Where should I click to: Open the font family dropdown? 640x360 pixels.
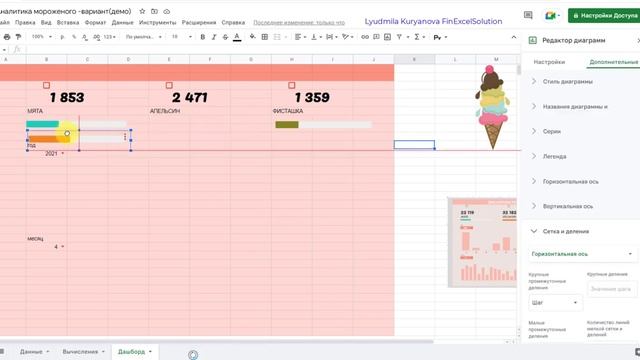(x=143, y=37)
